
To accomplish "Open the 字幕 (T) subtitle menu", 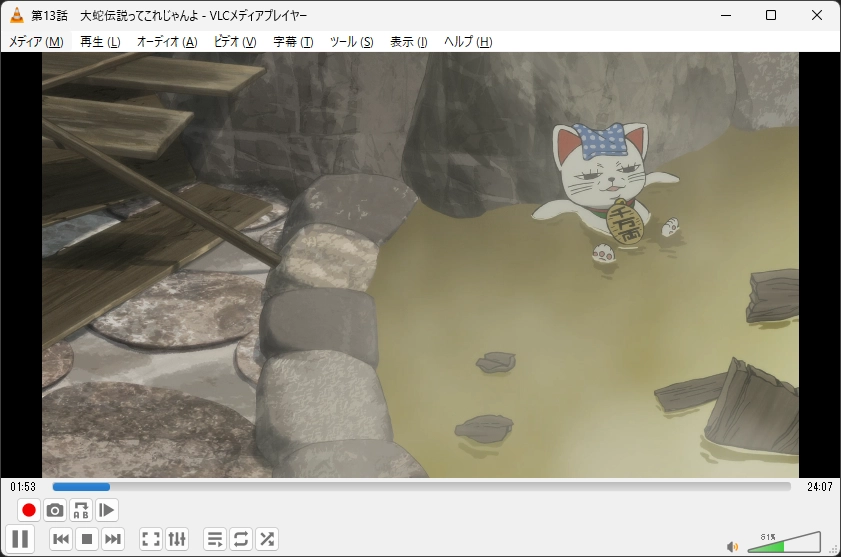I will 293,42.
